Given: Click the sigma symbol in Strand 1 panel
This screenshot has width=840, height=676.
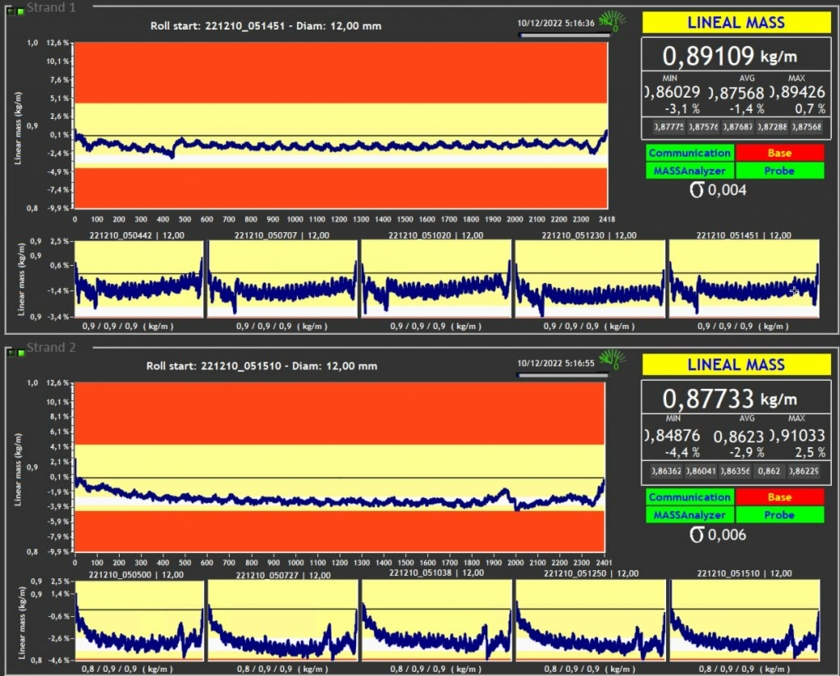Looking at the screenshot, I should pos(696,190).
